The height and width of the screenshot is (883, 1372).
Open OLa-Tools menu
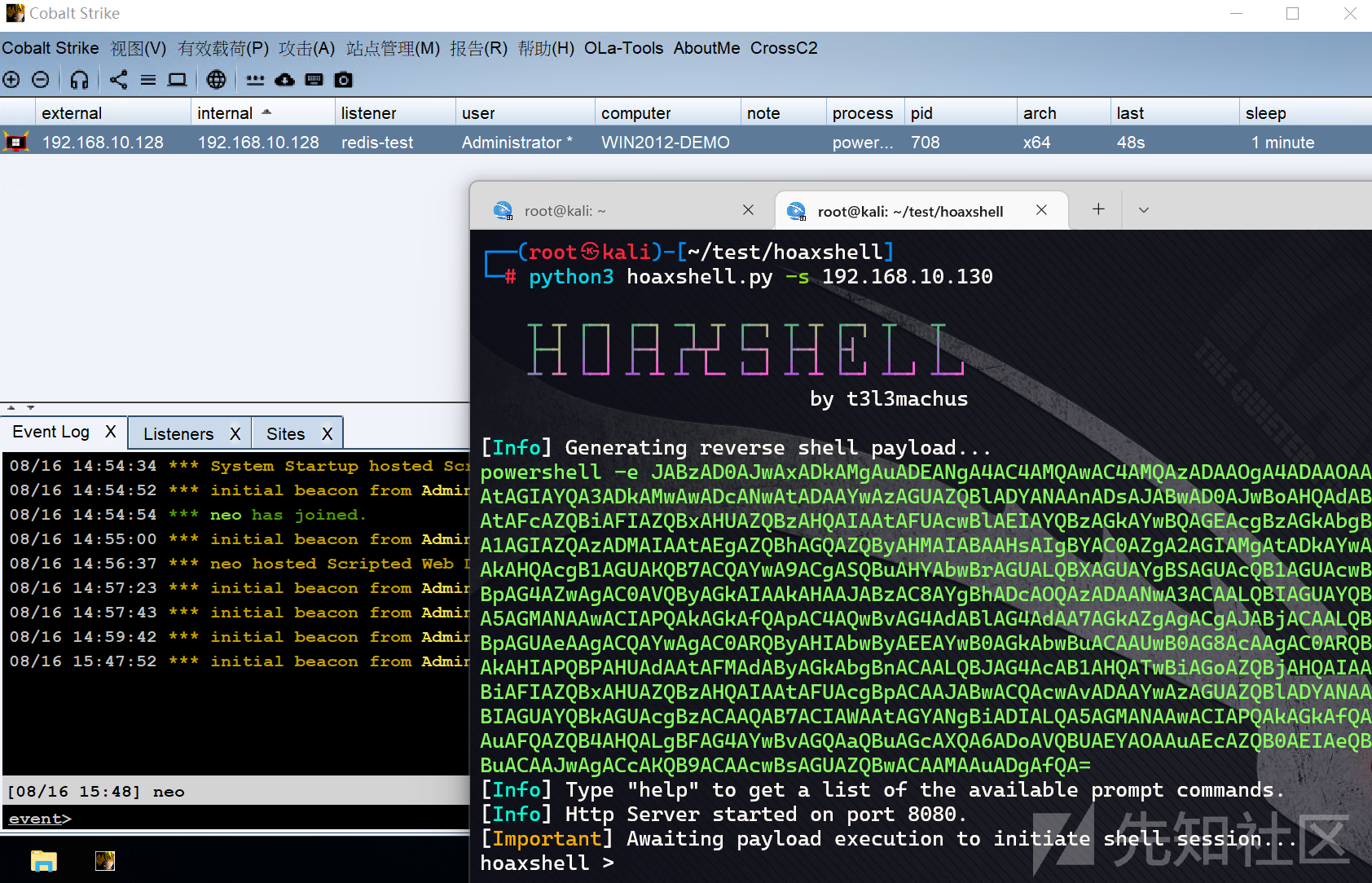[624, 48]
